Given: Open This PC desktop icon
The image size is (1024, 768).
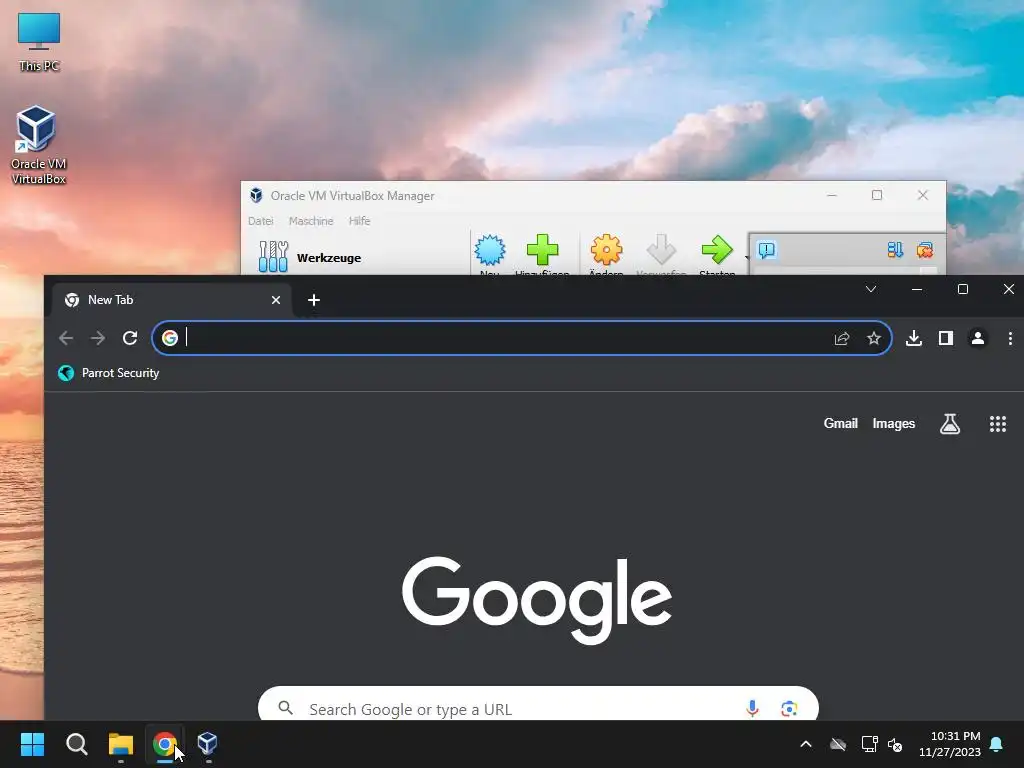Looking at the screenshot, I should [x=39, y=41].
